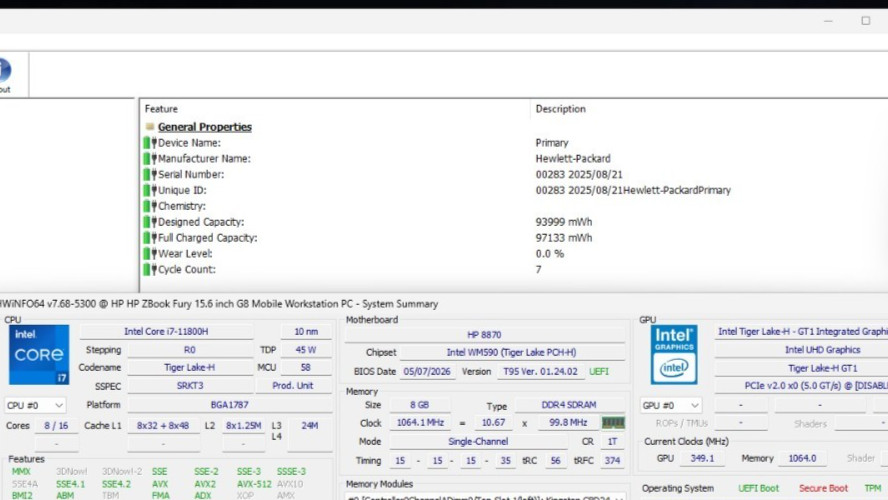Image resolution: width=888 pixels, height=500 pixels.
Task: Click the UEFI Boot status label
Action: (758, 488)
